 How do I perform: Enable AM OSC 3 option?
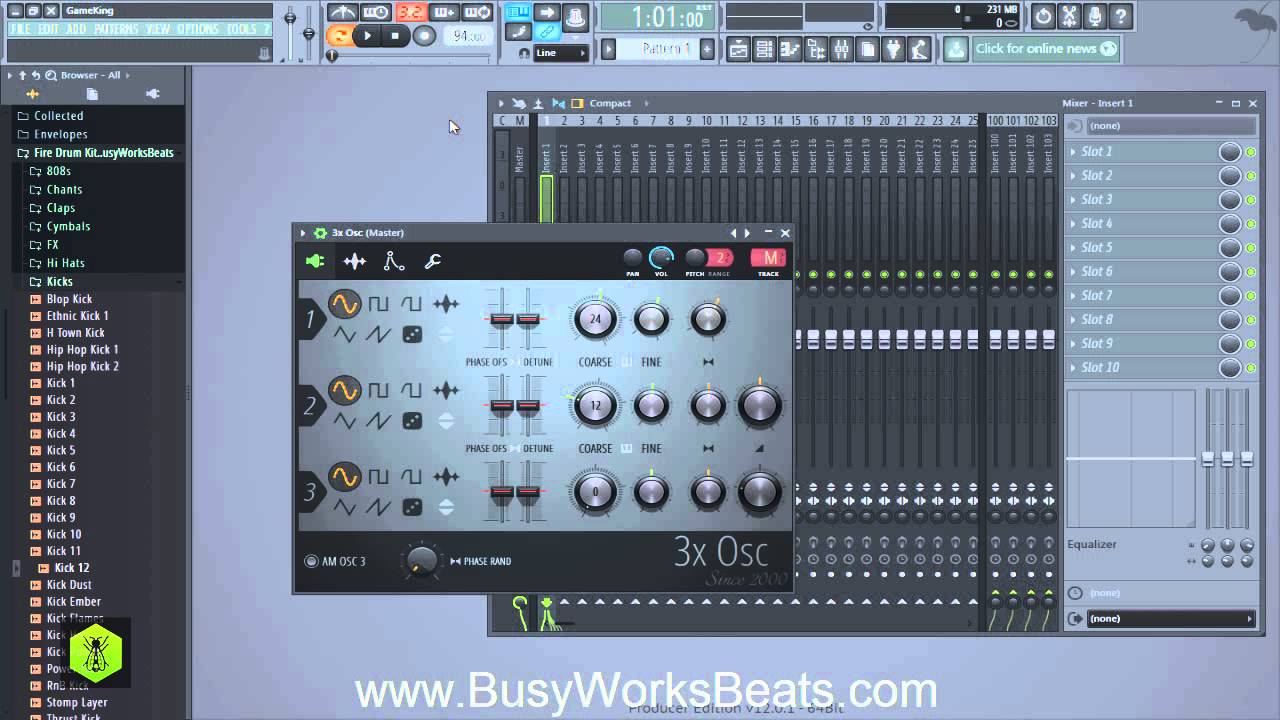tap(311, 561)
